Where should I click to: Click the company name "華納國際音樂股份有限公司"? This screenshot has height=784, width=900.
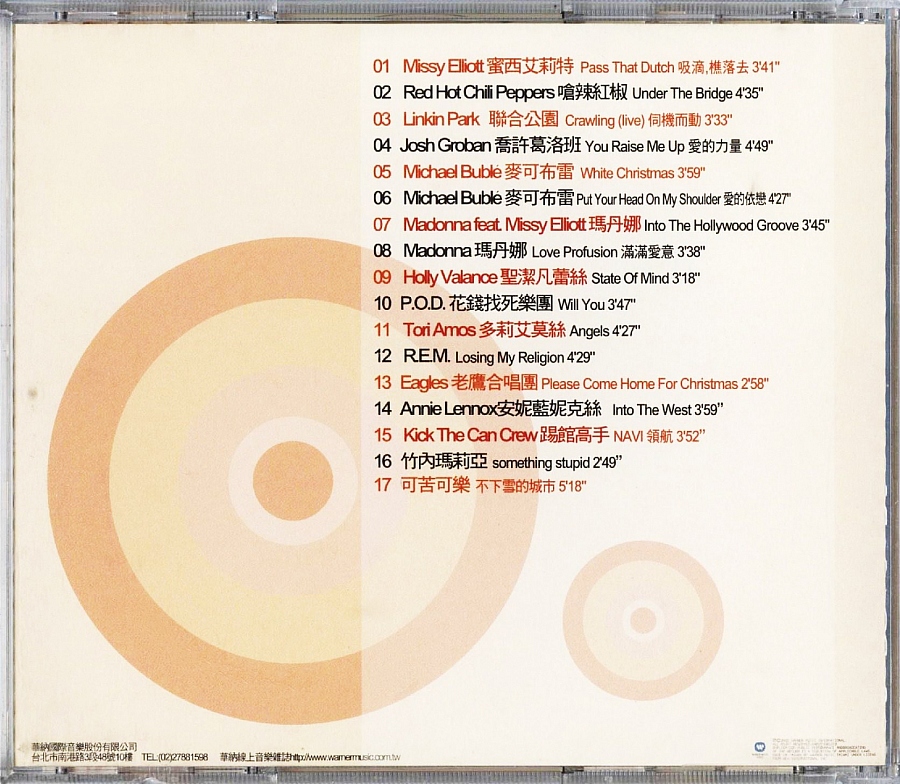tap(84, 747)
